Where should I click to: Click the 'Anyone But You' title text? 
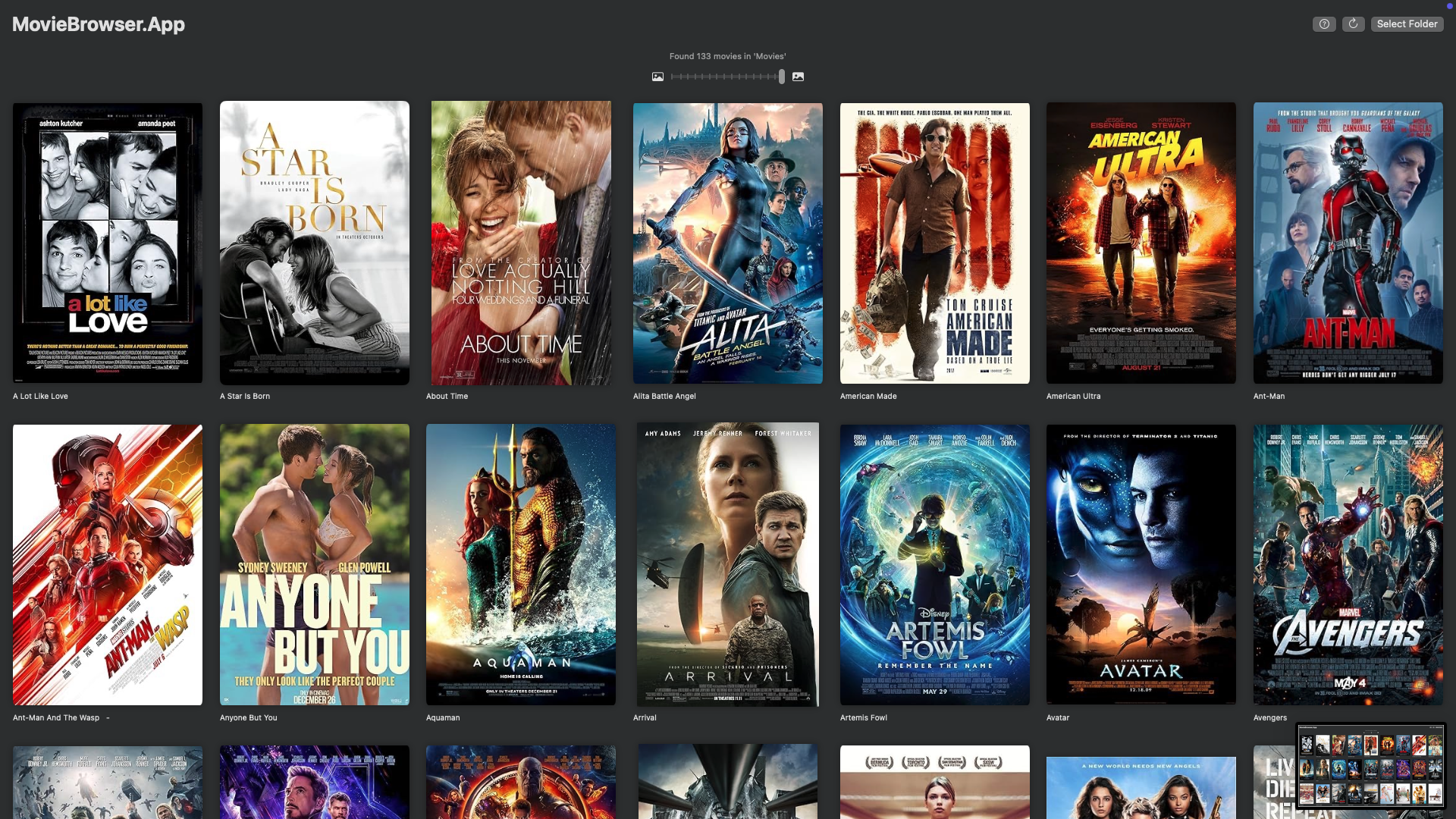coord(249,717)
